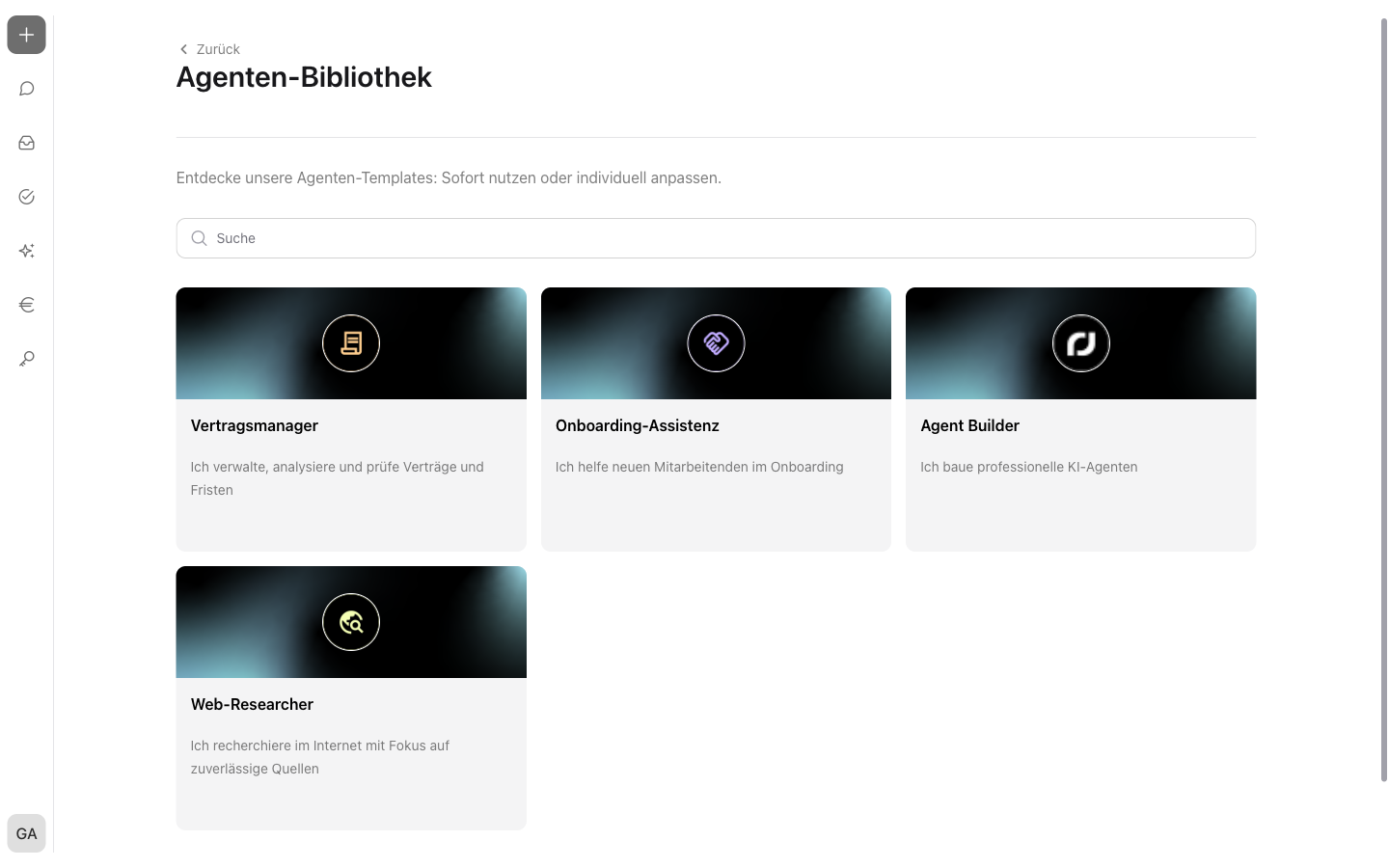Select the Agent Builder card description
The image size is (1389, 868).
1029,467
